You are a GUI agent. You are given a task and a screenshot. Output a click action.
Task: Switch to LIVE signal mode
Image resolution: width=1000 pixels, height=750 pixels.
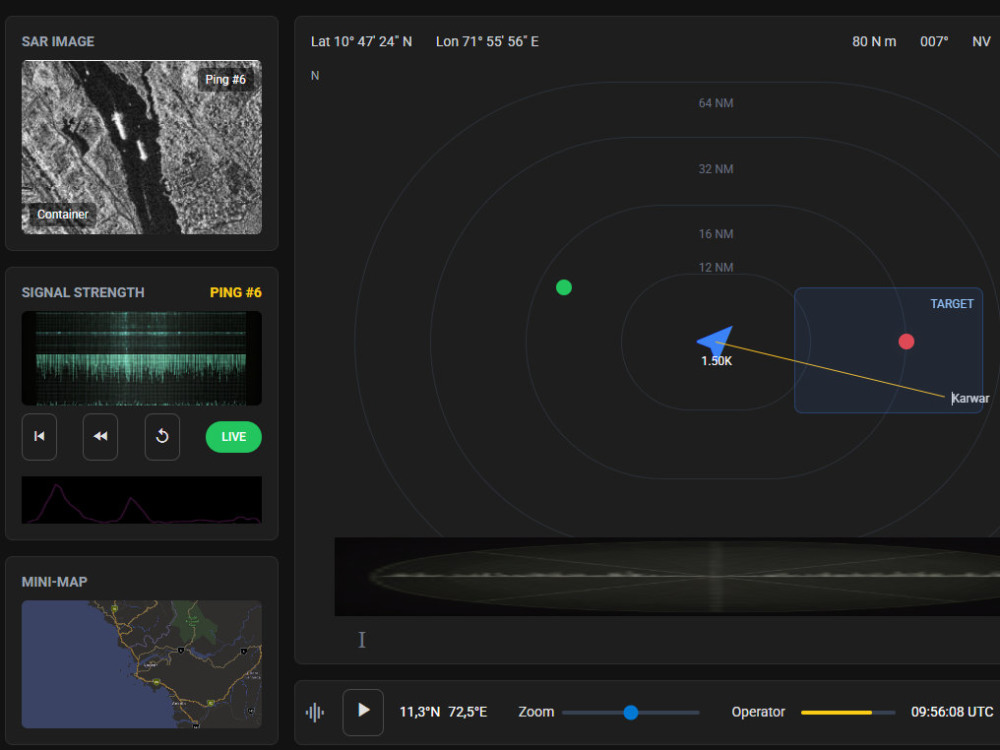click(233, 437)
